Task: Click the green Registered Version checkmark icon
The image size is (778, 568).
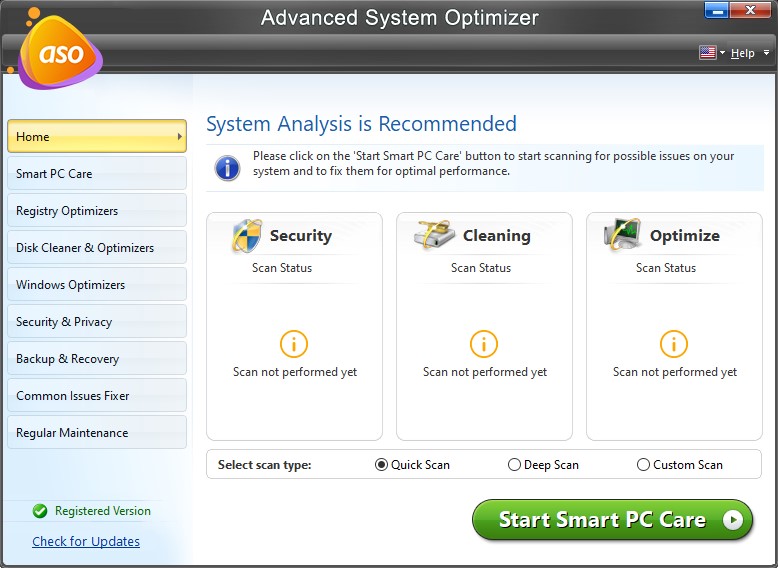Action: coord(40,511)
